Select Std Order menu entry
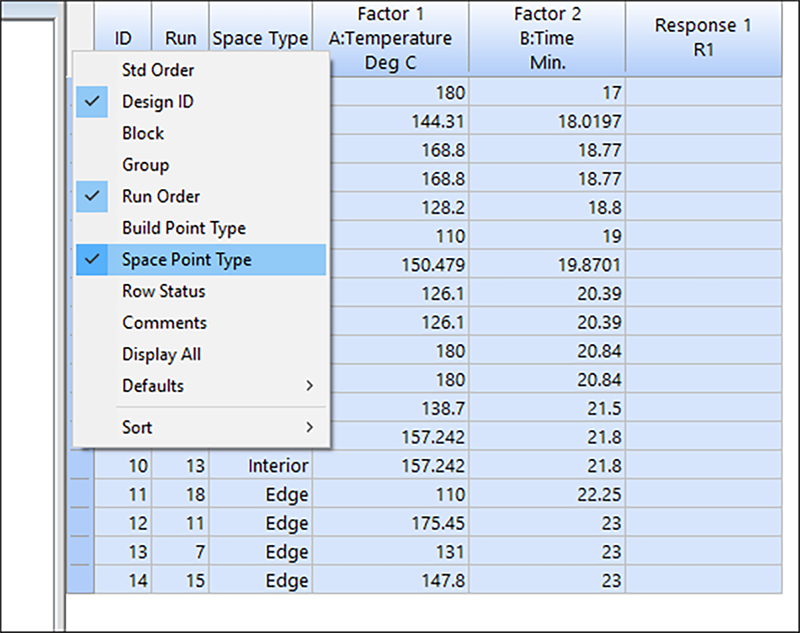This screenshot has width=800, height=633. tap(158, 70)
